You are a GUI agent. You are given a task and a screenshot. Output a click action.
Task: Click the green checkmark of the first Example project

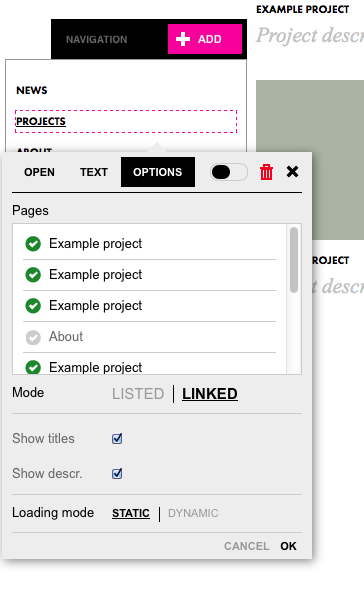point(33,244)
